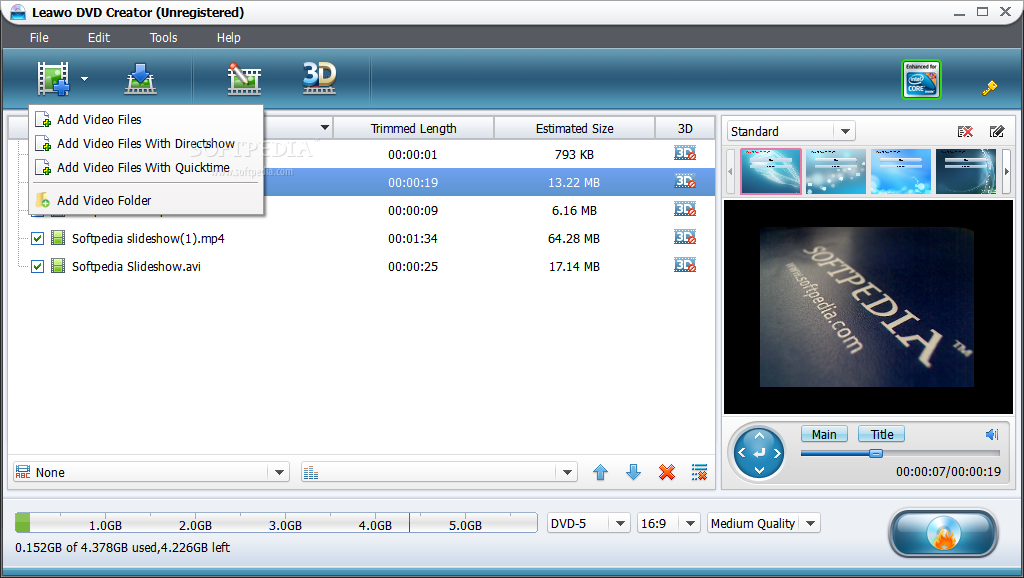Click the right arrow on navigation pad
Screen dimensions: 1024x578
[x=776, y=453]
